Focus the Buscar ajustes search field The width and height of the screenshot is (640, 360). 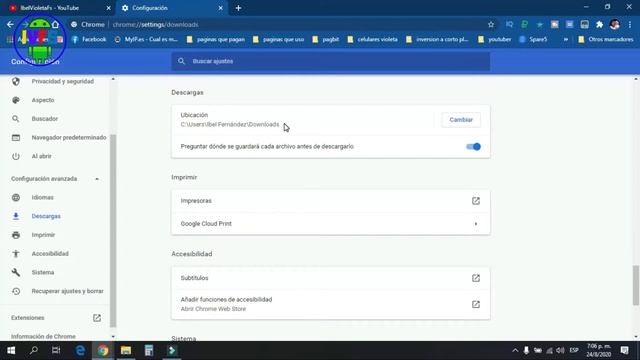pyautogui.click(x=331, y=61)
